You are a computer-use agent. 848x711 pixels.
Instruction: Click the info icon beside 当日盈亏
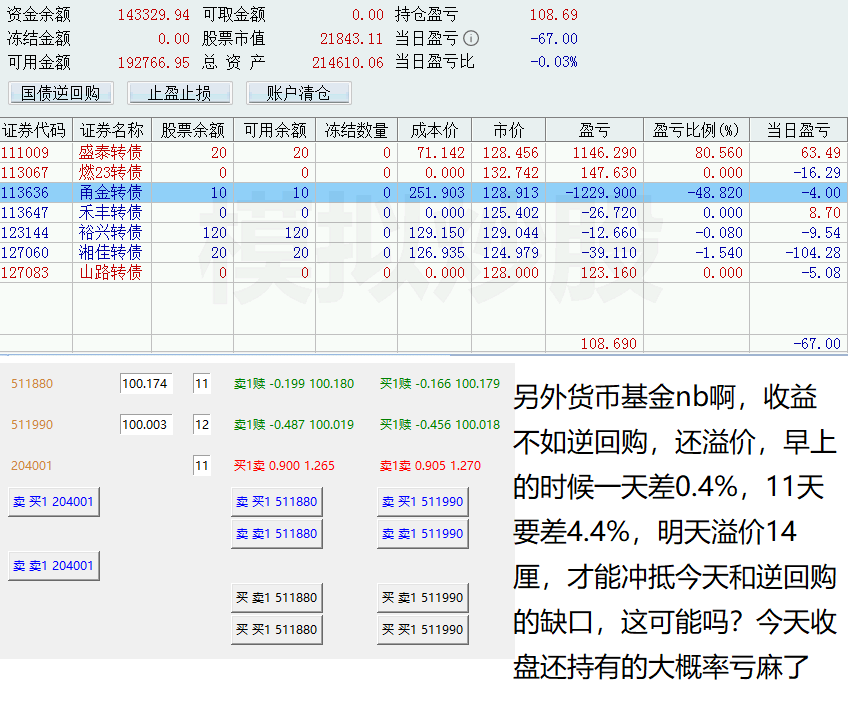pyautogui.click(x=471, y=39)
